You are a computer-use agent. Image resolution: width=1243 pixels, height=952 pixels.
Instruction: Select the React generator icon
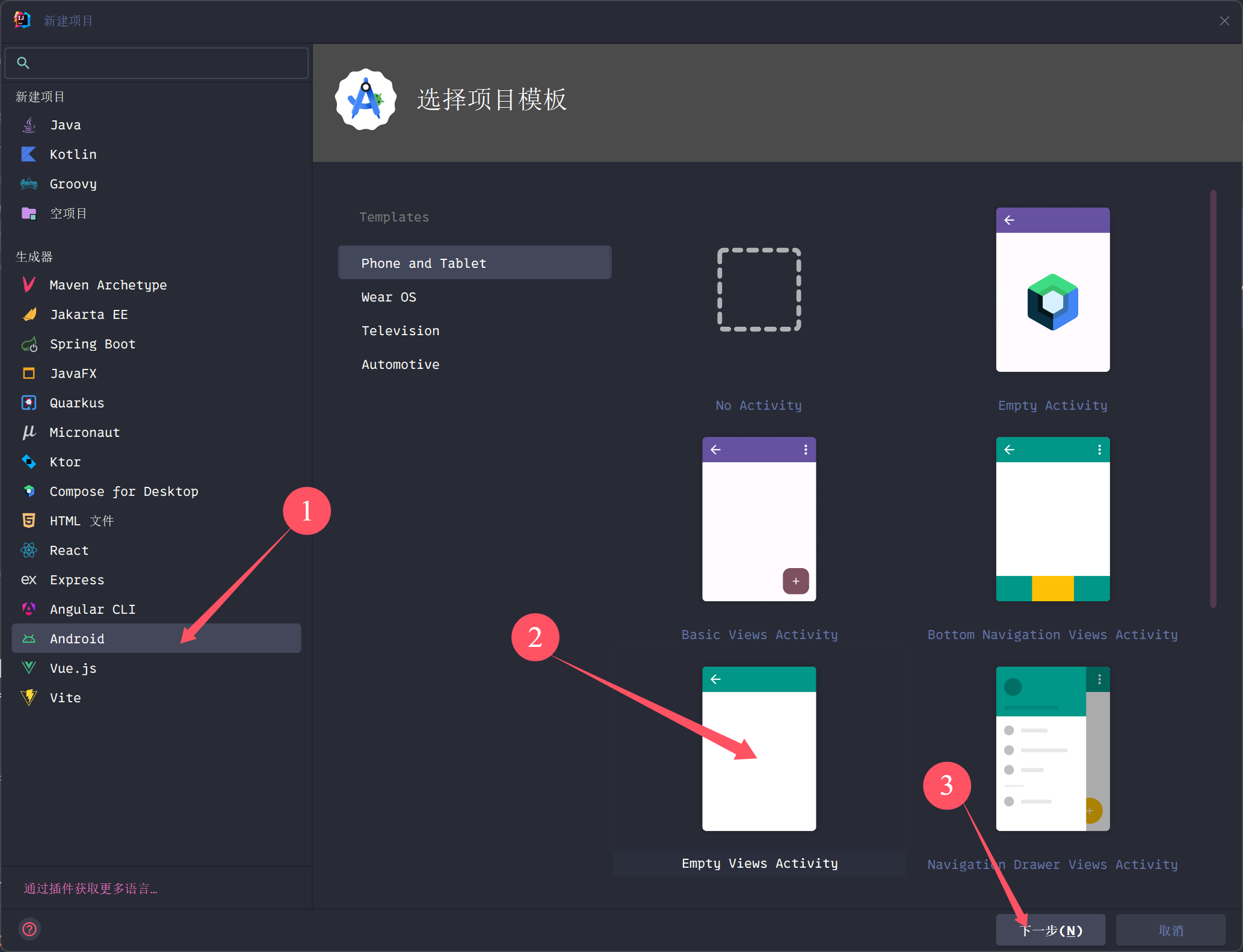click(28, 550)
